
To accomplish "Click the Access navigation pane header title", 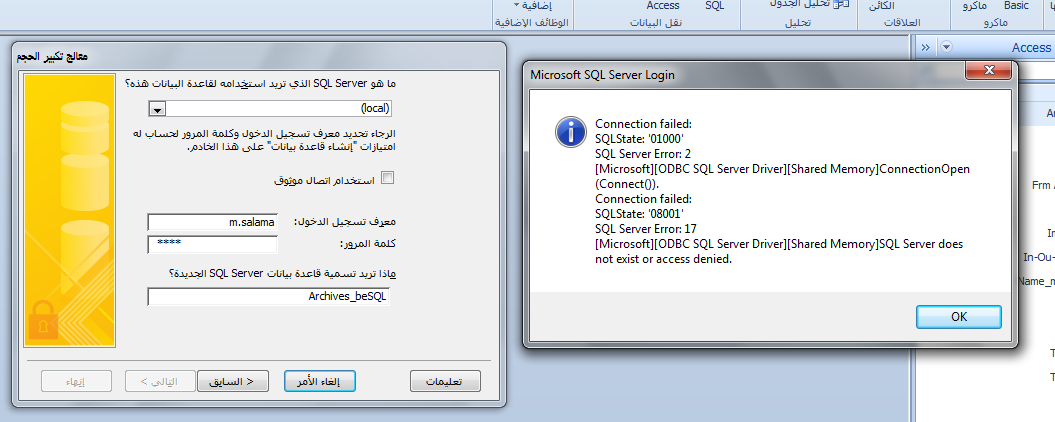I will pyautogui.click(x=1031, y=47).
